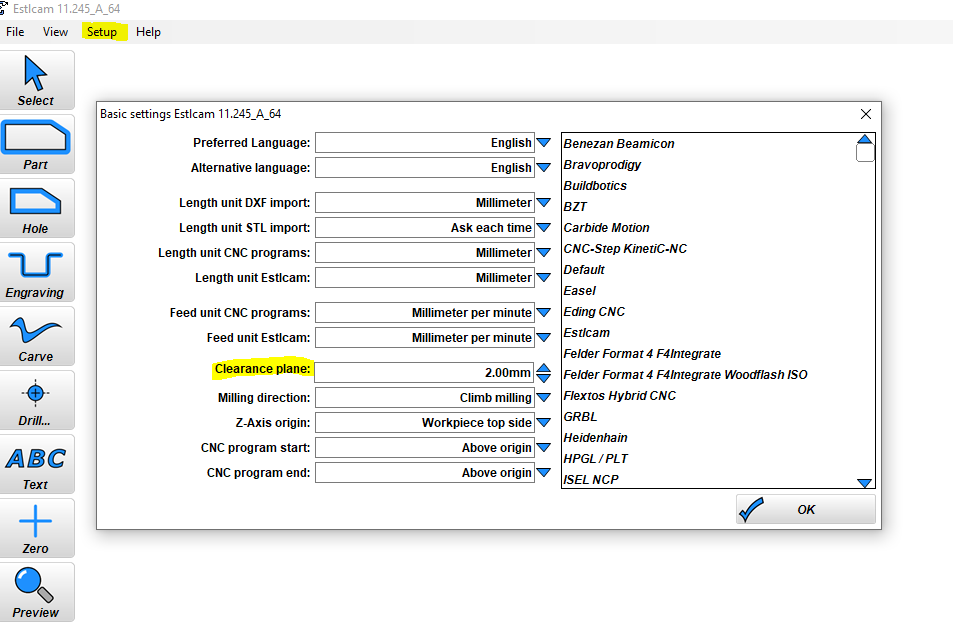Open the Help menu
This screenshot has height=631, width=953.
coord(148,32)
